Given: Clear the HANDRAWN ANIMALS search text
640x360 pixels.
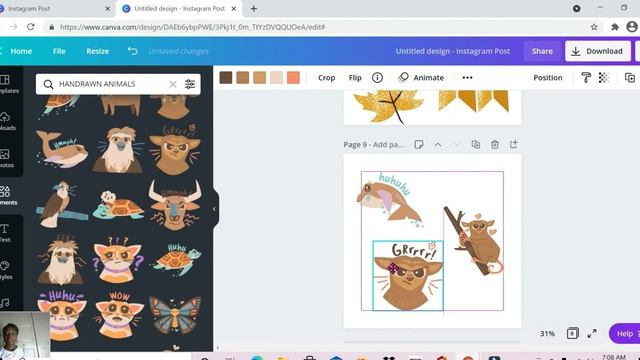Looking at the screenshot, I should pos(173,84).
